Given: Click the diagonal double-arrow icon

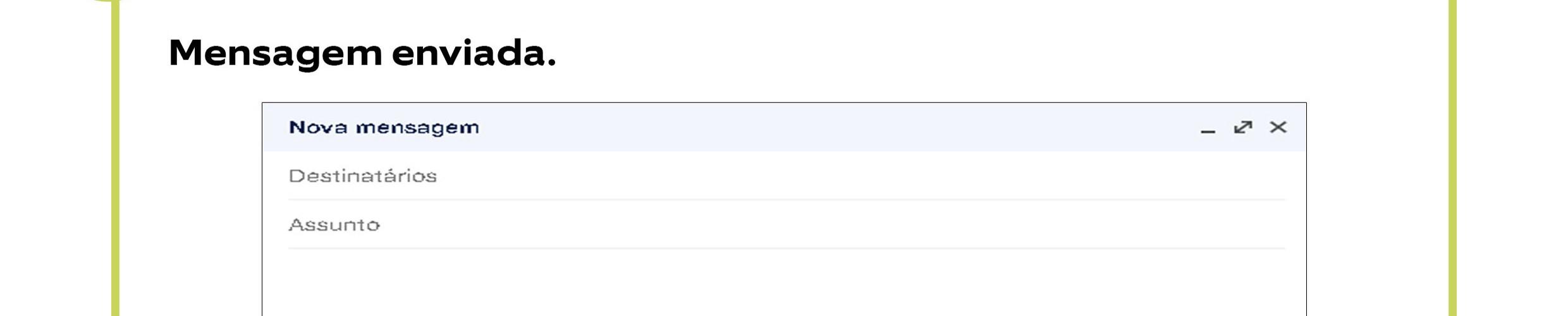Looking at the screenshot, I should click(x=1242, y=128).
